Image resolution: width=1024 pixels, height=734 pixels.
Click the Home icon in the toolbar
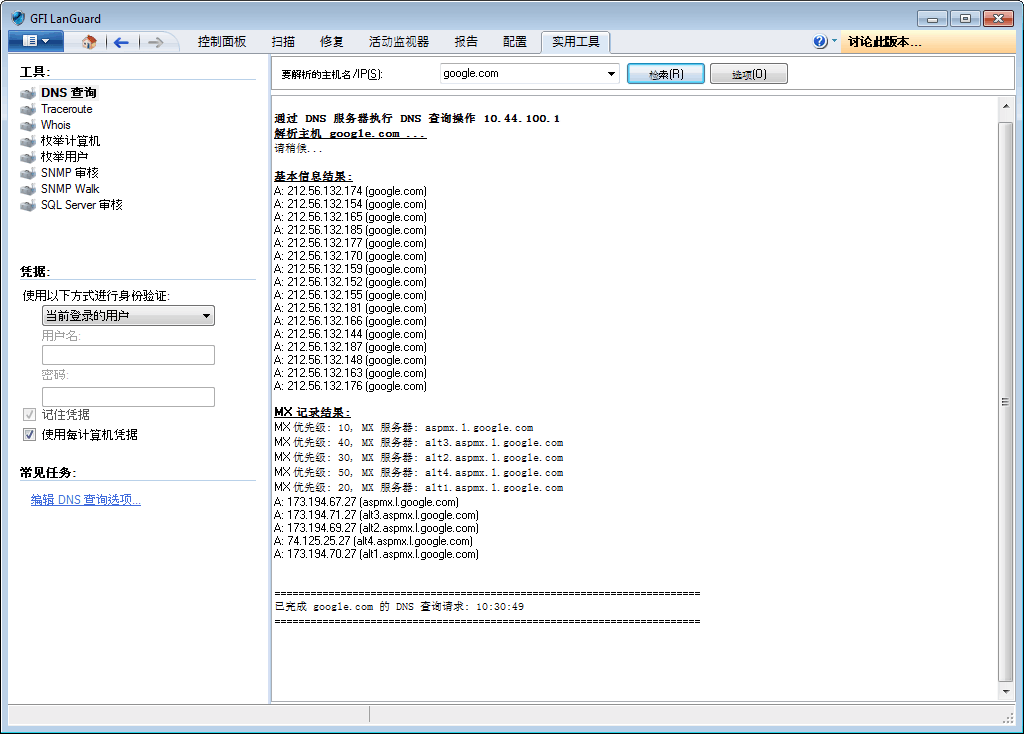(x=89, y=42)
